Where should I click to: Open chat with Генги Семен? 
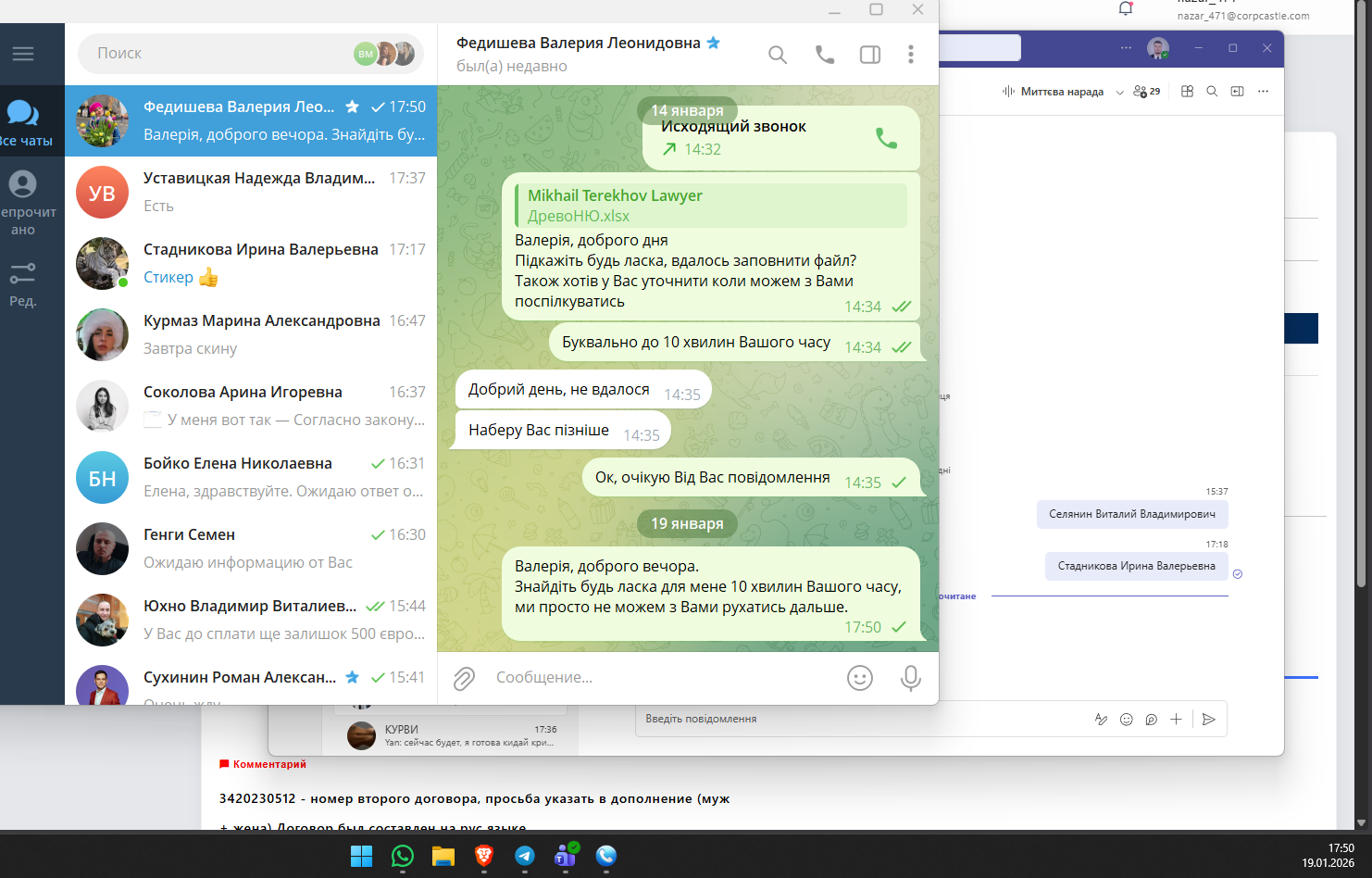tap(251, 549)
